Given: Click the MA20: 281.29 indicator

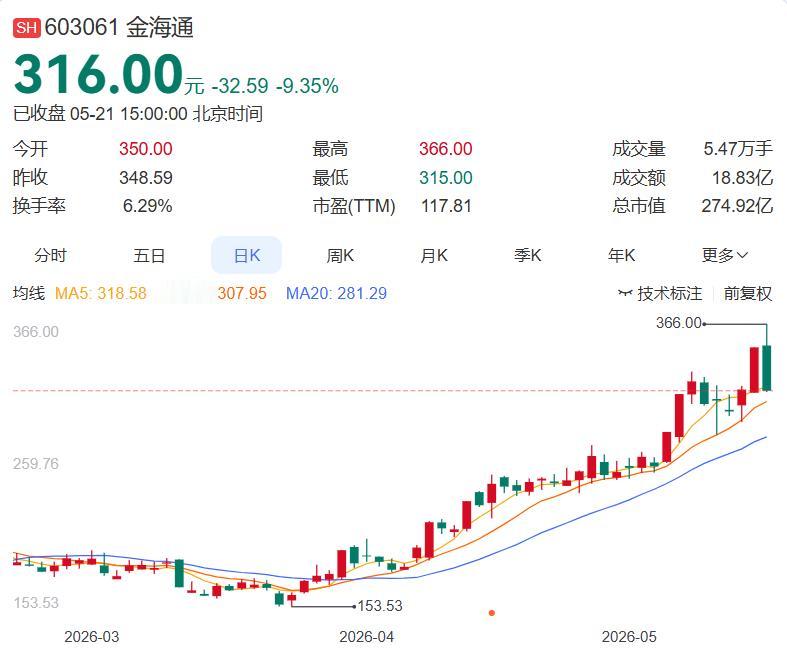Looking at the screenshot, I should tap(336, 293).
